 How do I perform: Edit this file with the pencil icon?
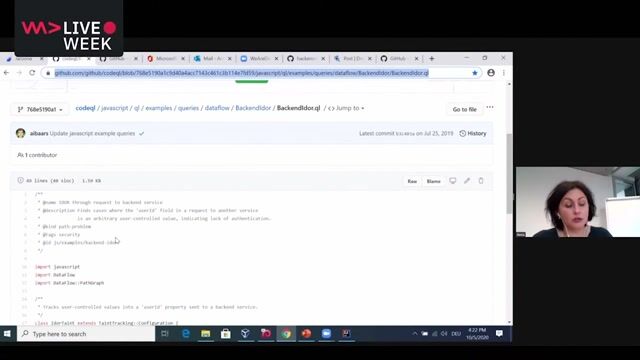pyautogui.click(x=467, y=181)
